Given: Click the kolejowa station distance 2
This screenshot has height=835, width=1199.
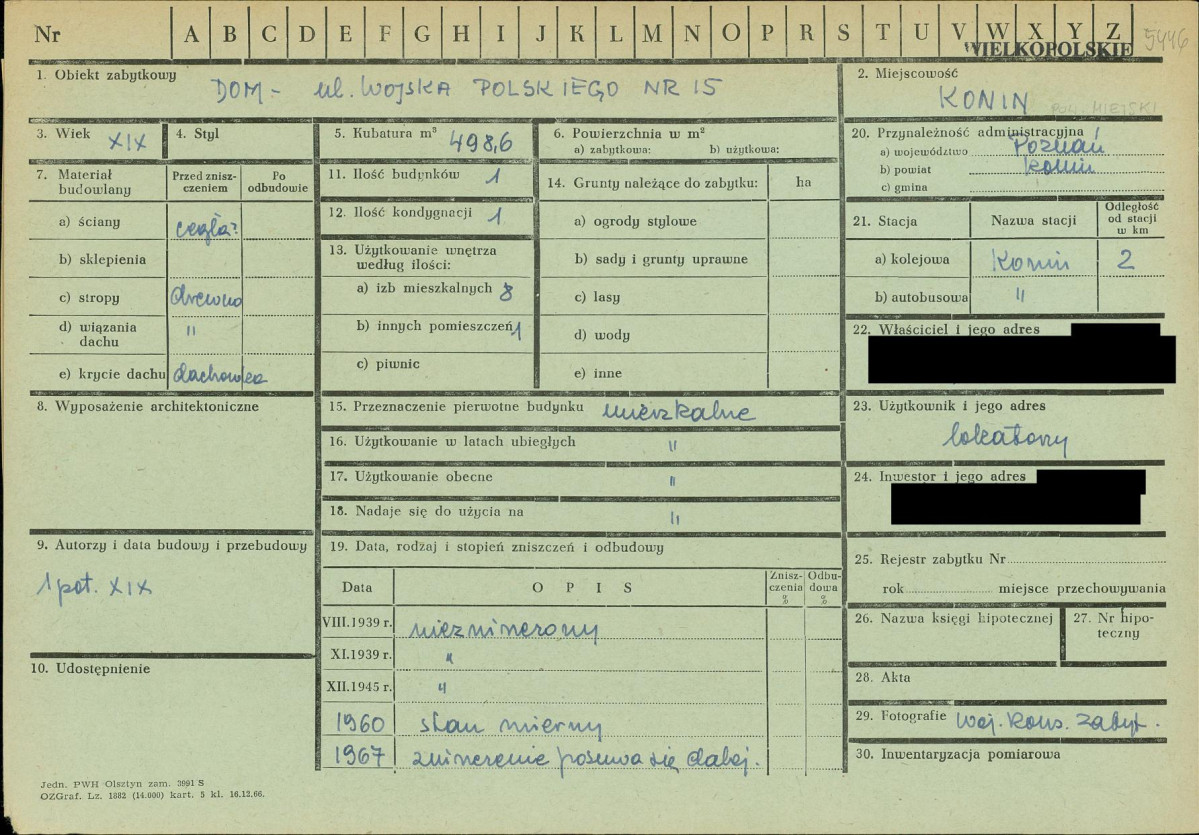Looking at the screenshot, I should tap(1125, 260).
